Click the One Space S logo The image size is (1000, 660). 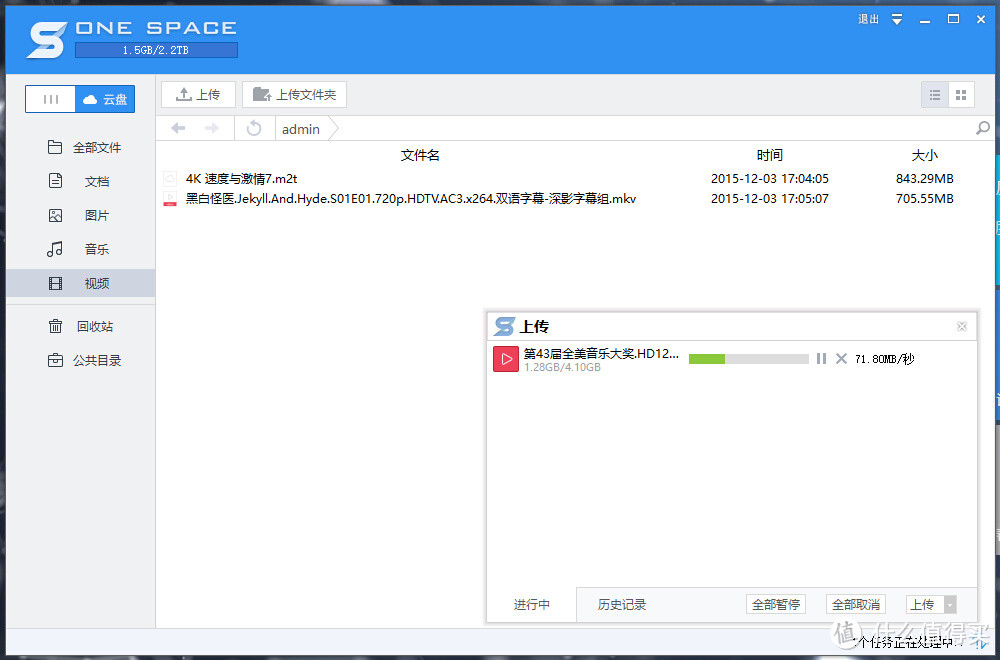pyautogui.click(x=47, y=40)
